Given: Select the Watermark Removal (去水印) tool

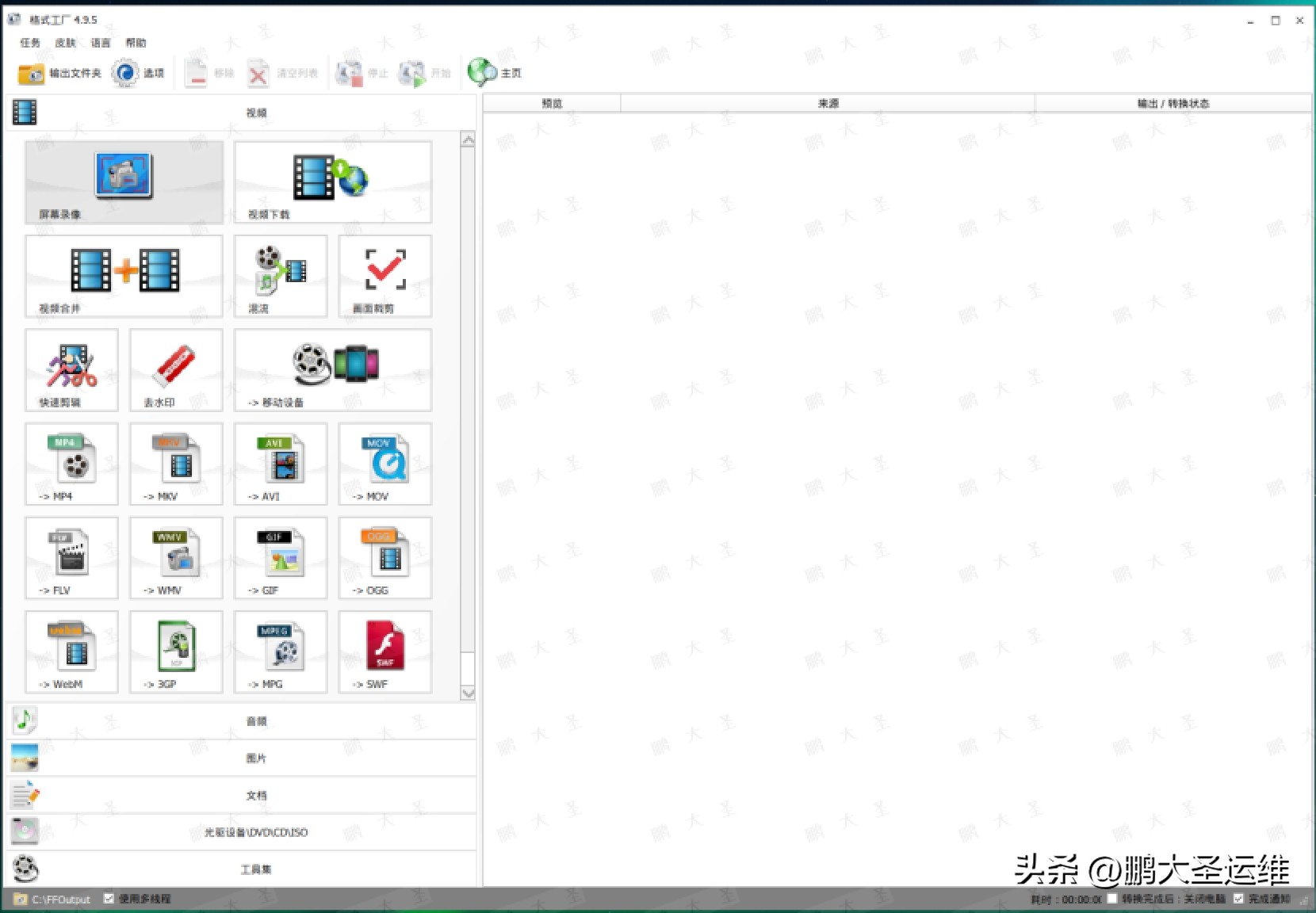Looking at the screenshot, I should tap(174, 369).
